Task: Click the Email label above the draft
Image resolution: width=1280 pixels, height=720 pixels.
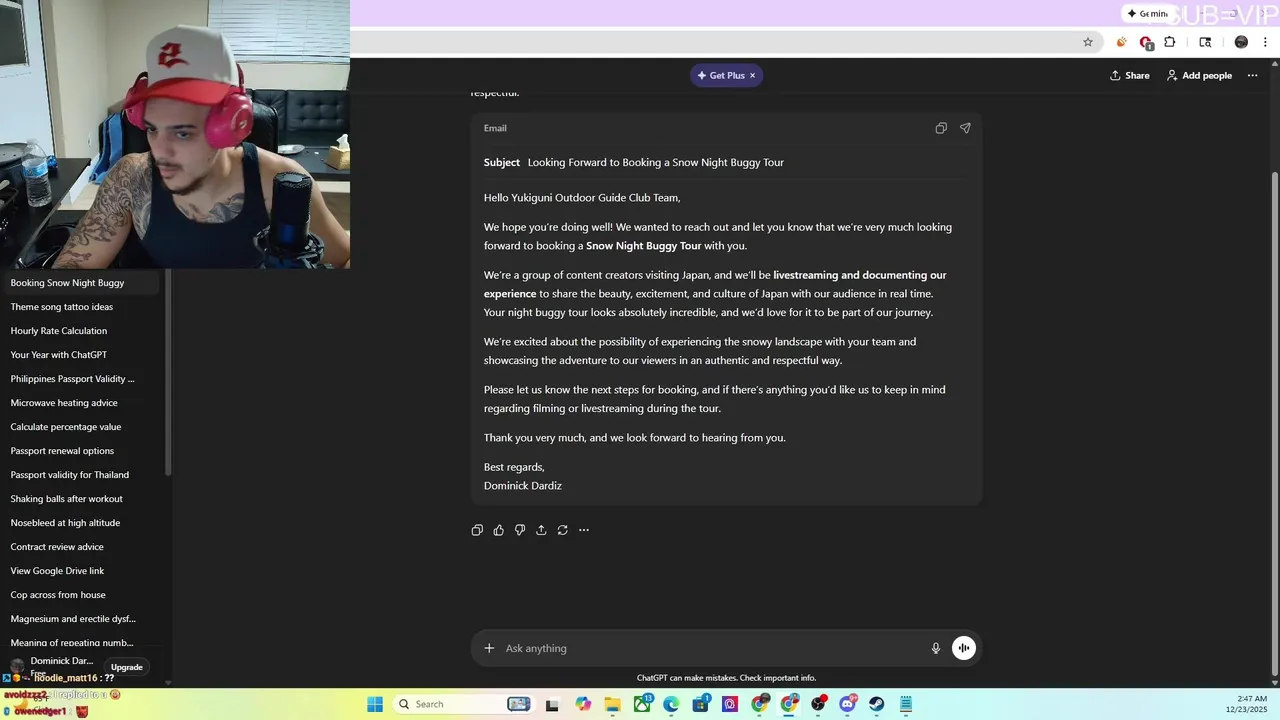Action: [x=495, y=128]
